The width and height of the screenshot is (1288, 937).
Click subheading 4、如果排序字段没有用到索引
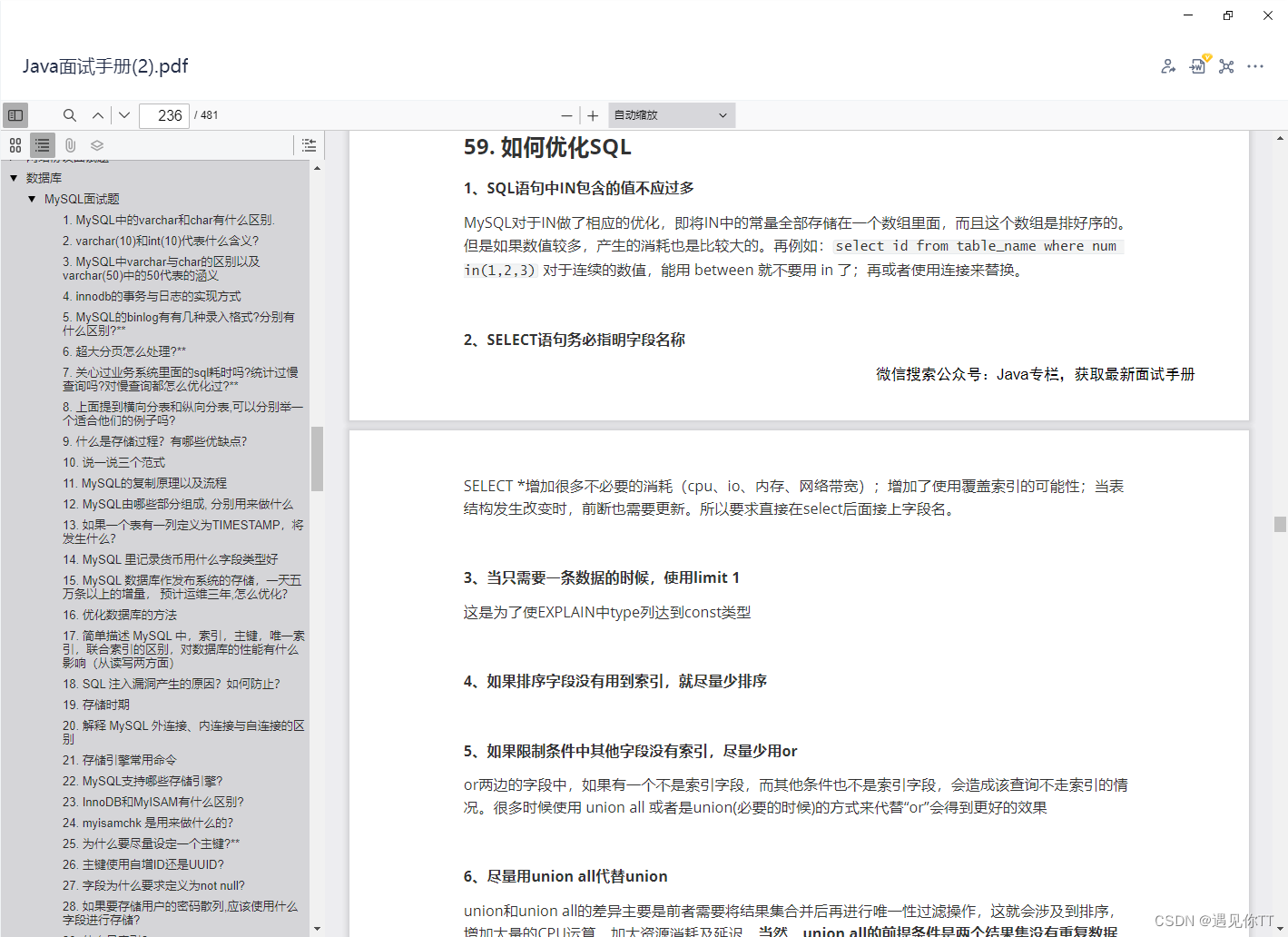pyautogui.click(x=615, y=681)
